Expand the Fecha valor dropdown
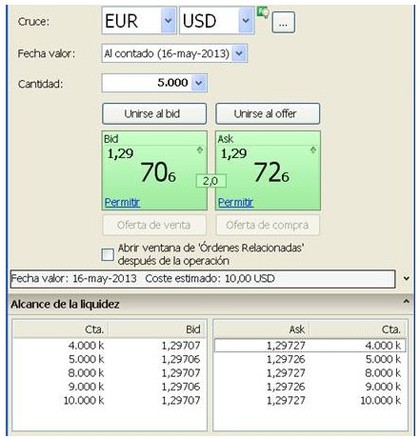 [239, 53]
